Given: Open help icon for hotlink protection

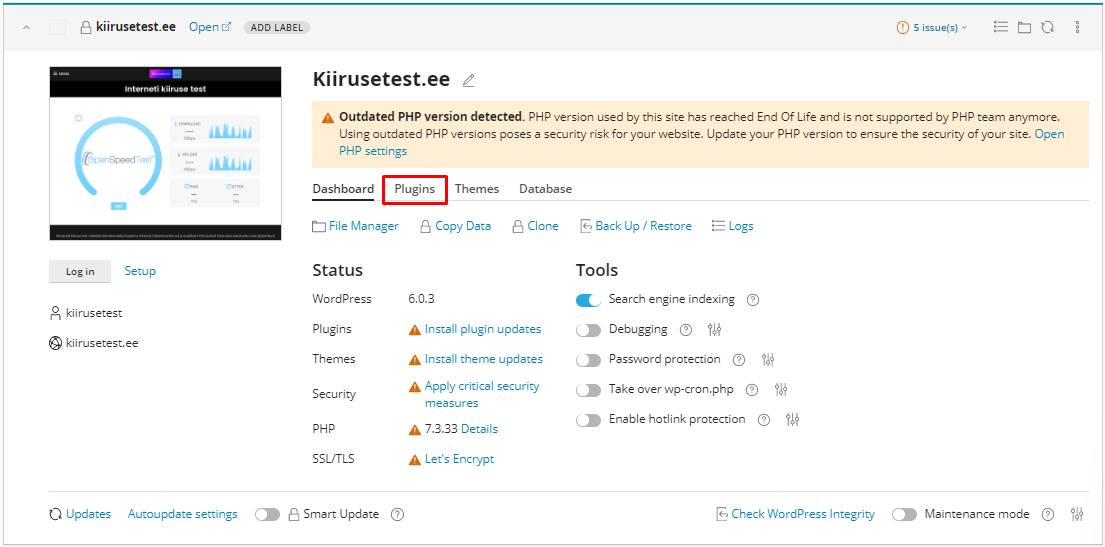Looking at the screenshot, I should click(x=764, y=419).
